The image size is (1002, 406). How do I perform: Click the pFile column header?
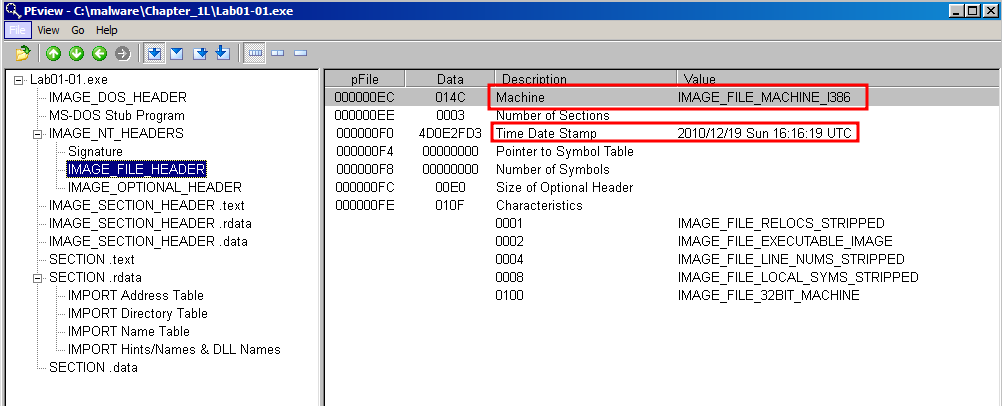(x=365, y=79)
